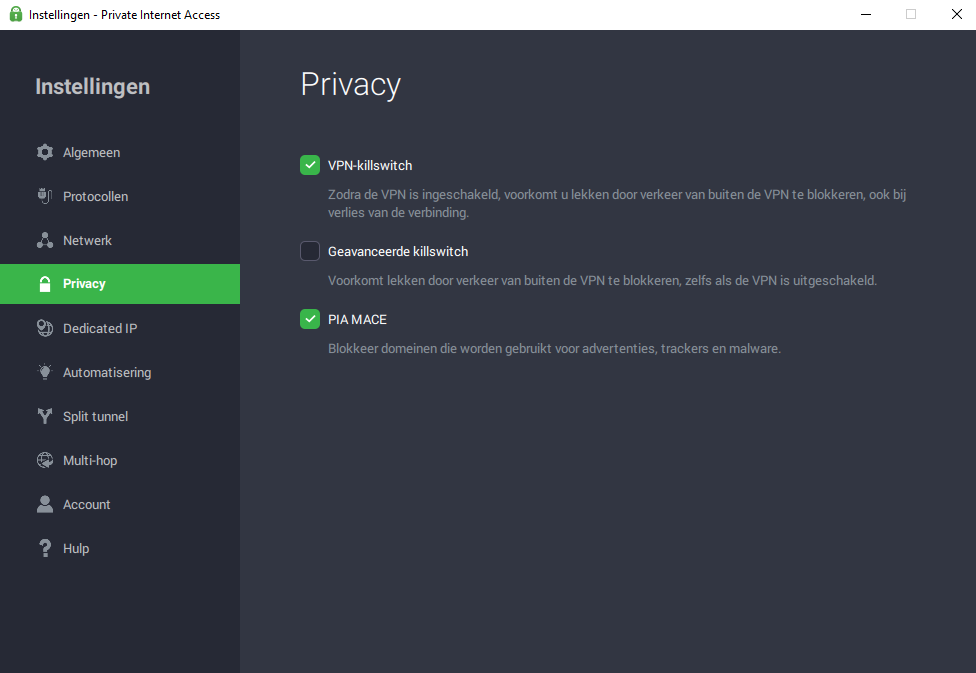Viewport: 976px width, 673px height.
Task: Select the Multi-hop globe icon
Action: 45,460
